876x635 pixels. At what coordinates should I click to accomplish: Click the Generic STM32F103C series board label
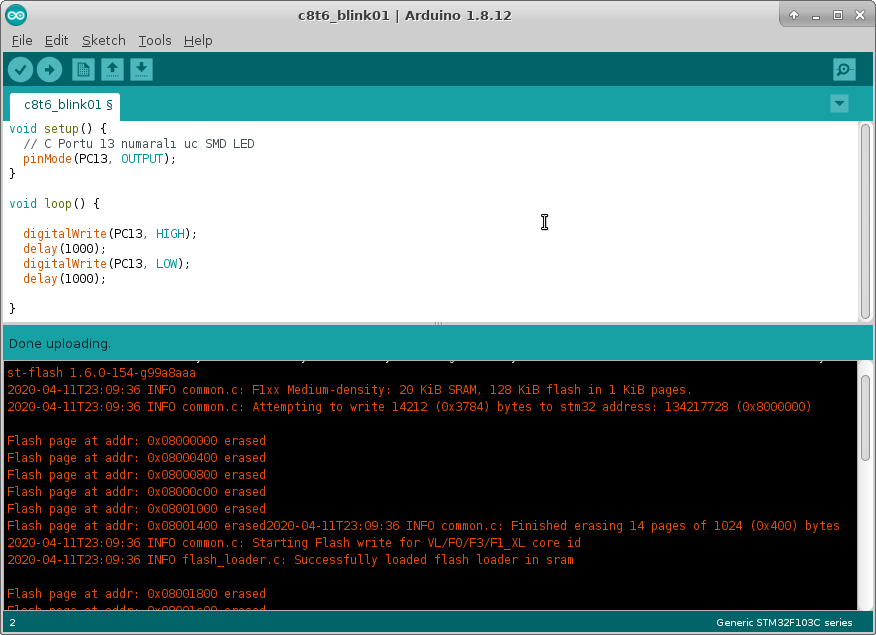click(784, 622)
